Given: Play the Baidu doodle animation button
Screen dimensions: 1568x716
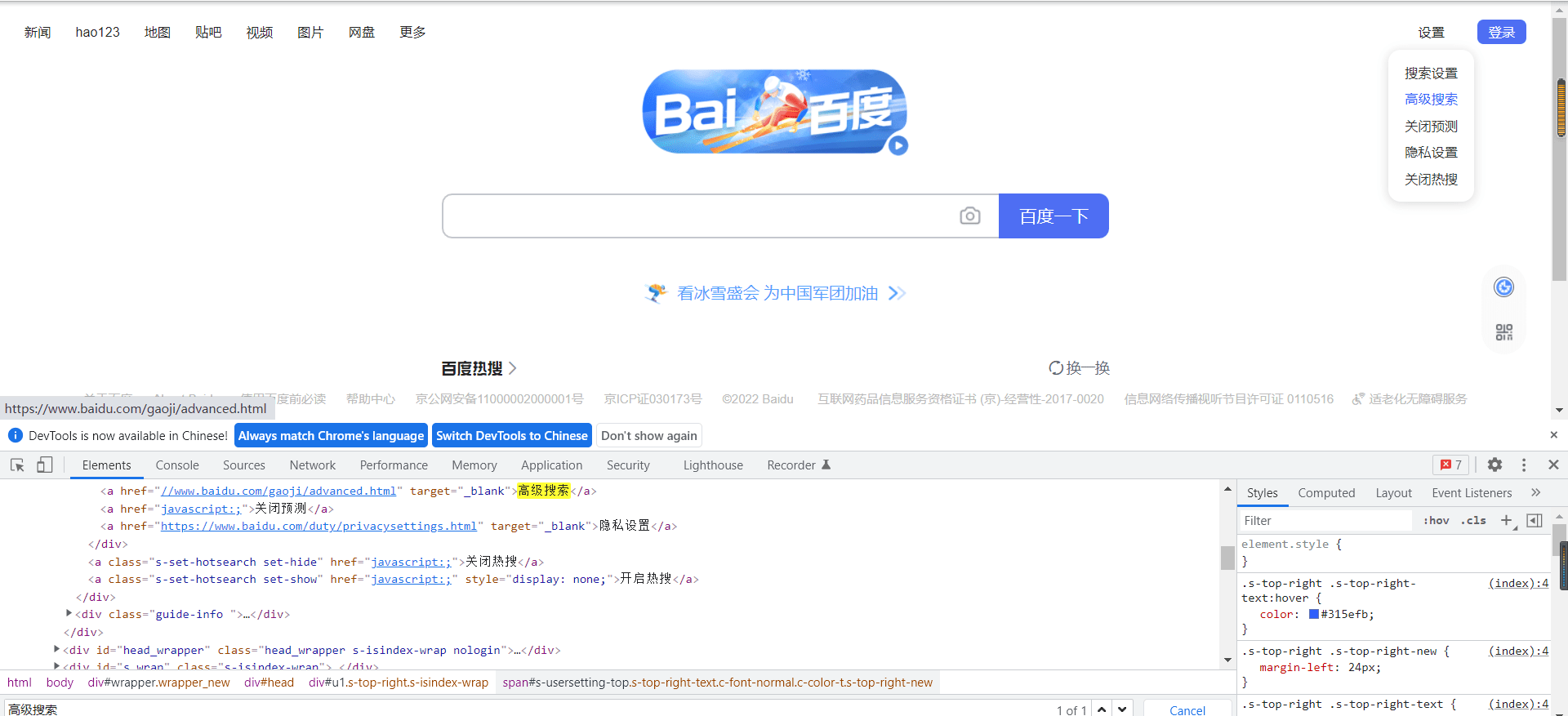Looking at the screenshot, I should [898, 145].
